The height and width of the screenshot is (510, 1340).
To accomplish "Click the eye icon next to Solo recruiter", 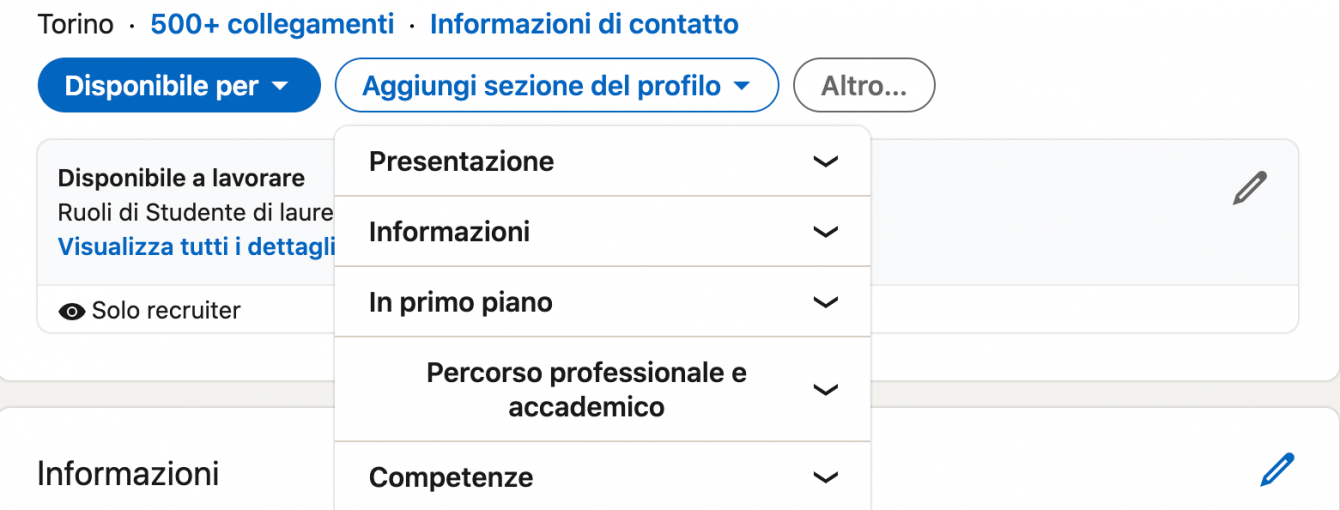I will pos(72,312).
